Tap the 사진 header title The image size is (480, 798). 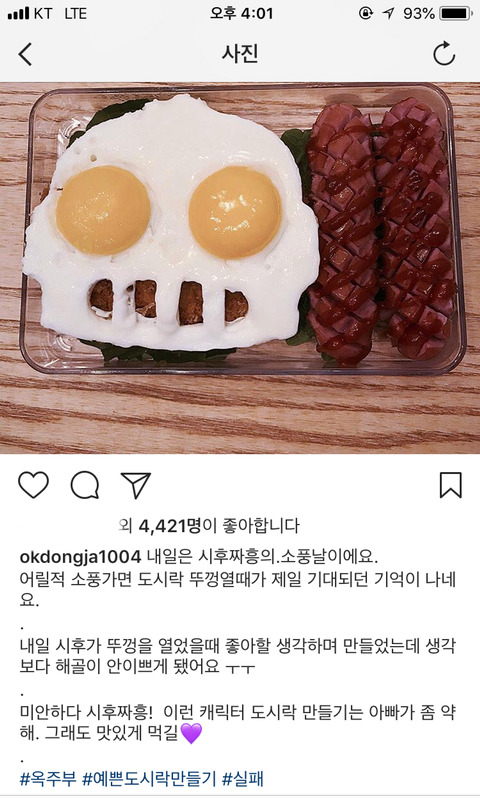coord(240,53)
